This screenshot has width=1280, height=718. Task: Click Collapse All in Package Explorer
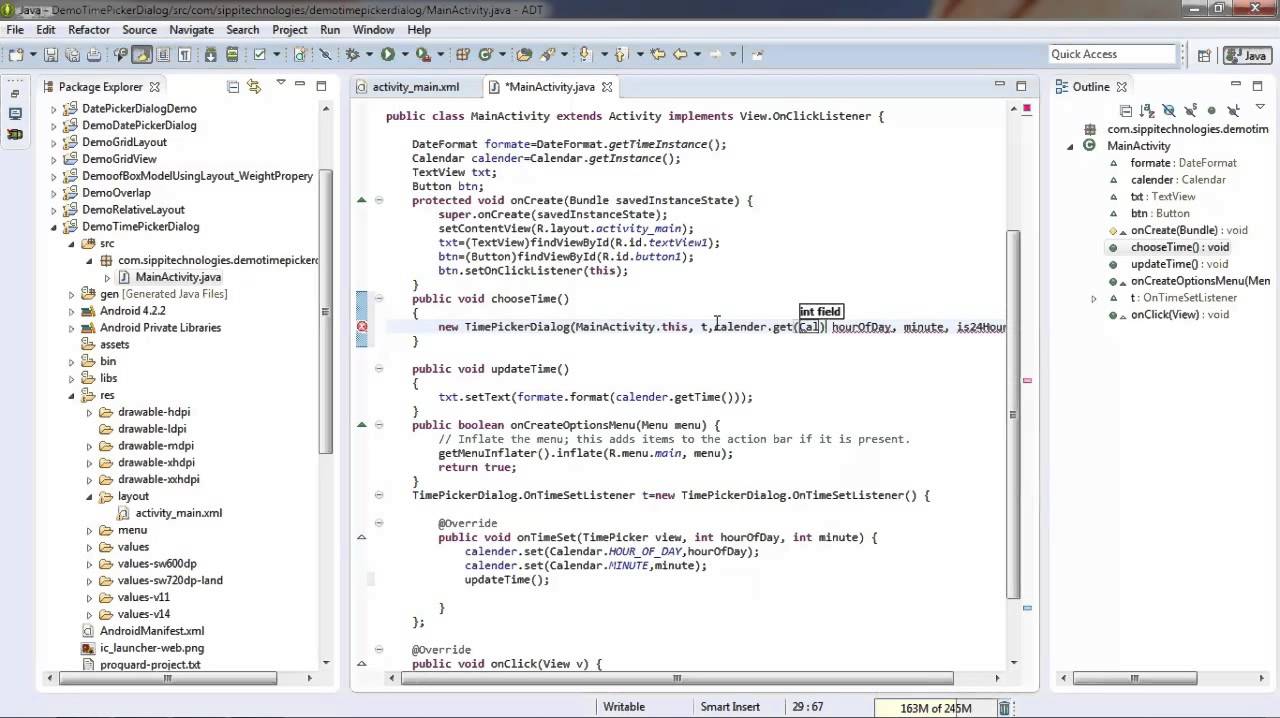tap(232, 87)
